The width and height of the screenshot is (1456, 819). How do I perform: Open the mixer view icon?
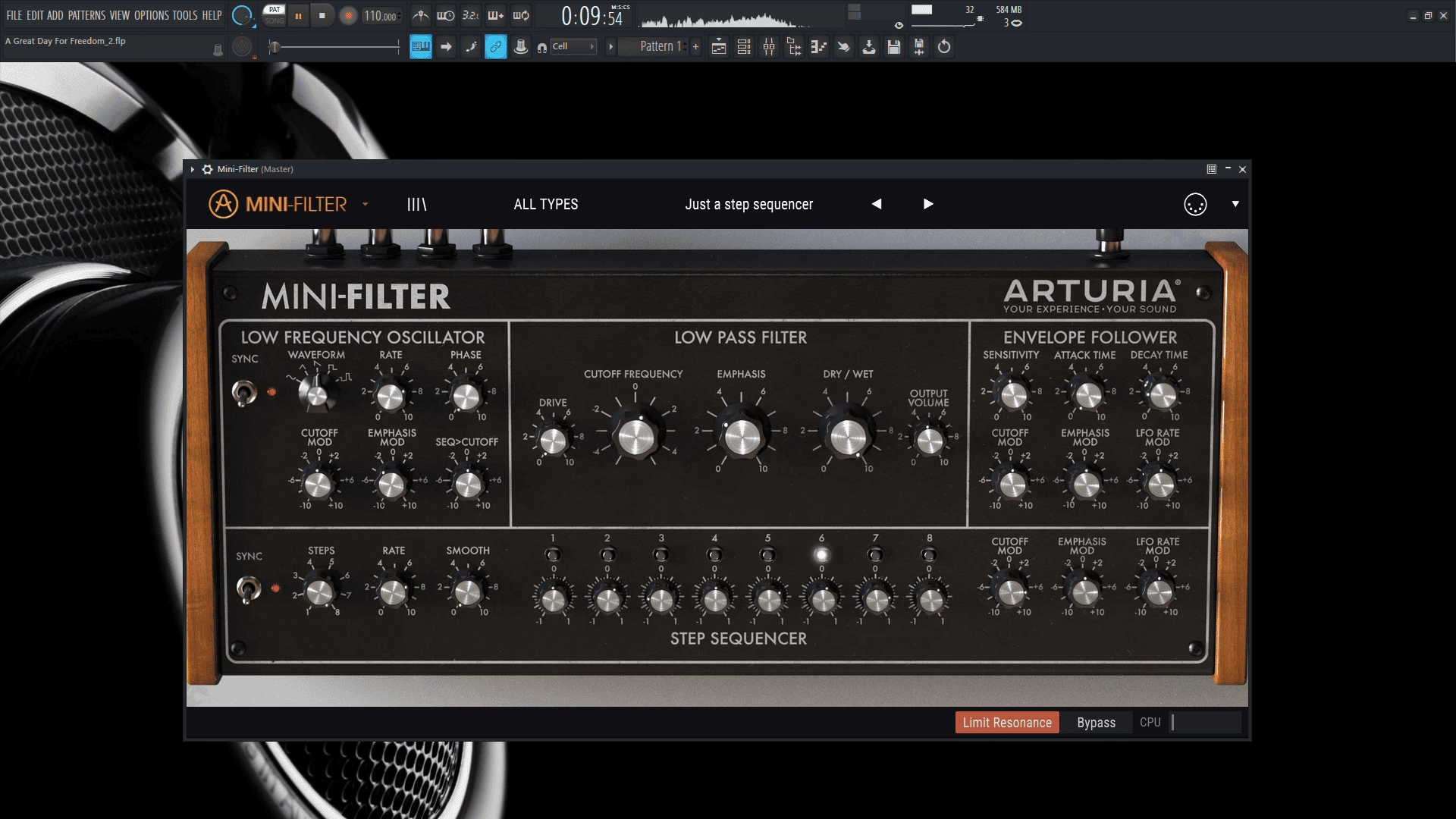click(769, 47)
